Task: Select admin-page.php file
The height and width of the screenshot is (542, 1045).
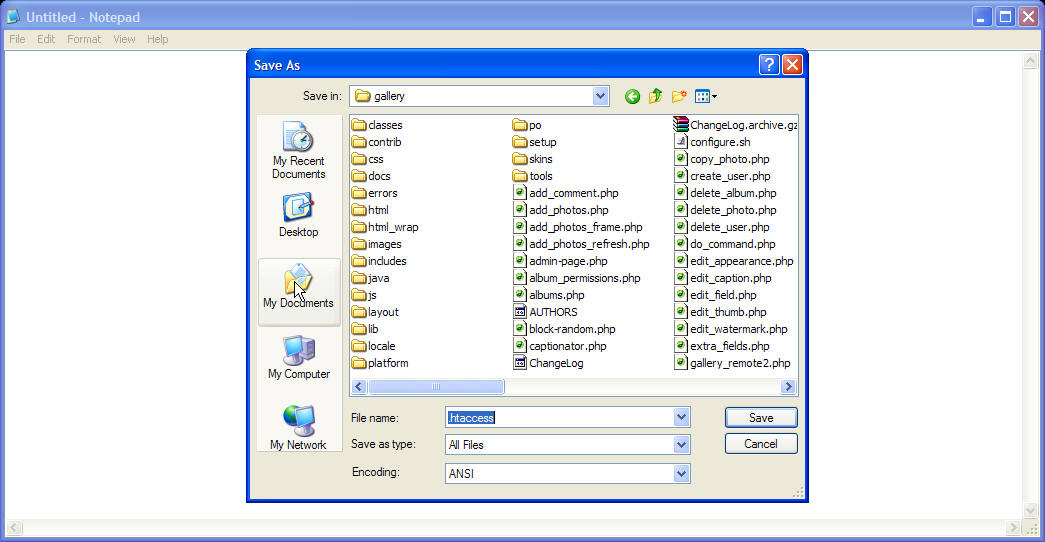Action: pyautogui.click(x=560, y=261)
